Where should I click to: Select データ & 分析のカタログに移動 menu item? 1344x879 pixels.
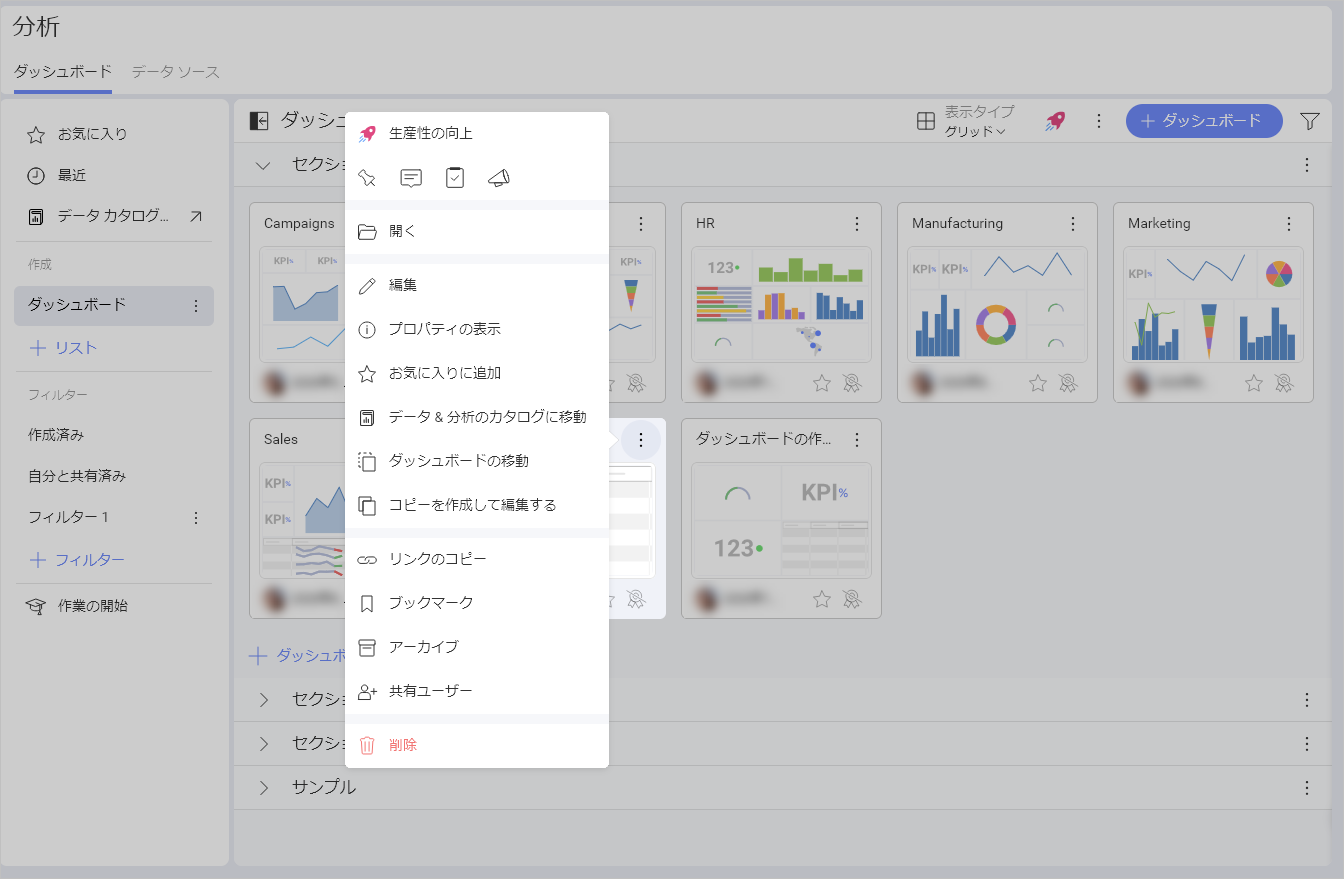click(x=477, y=418)
